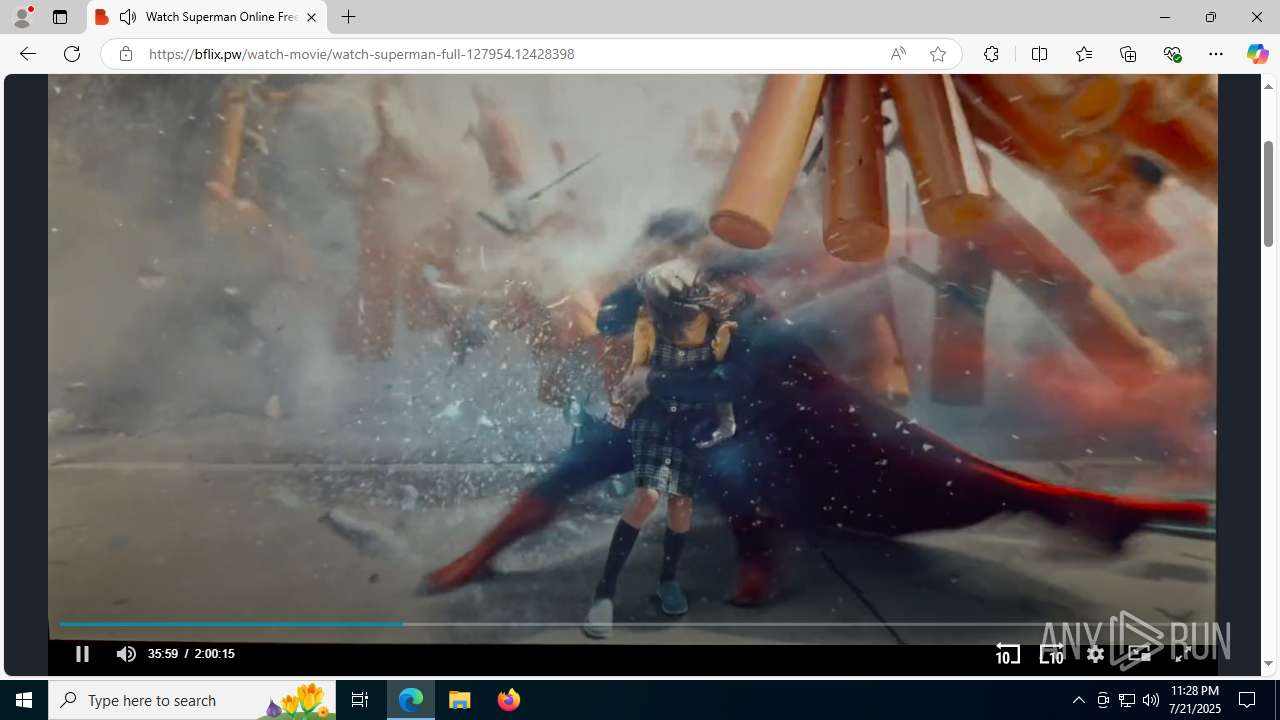Enable Split screen view
1280x720 pixels.
1039,54
